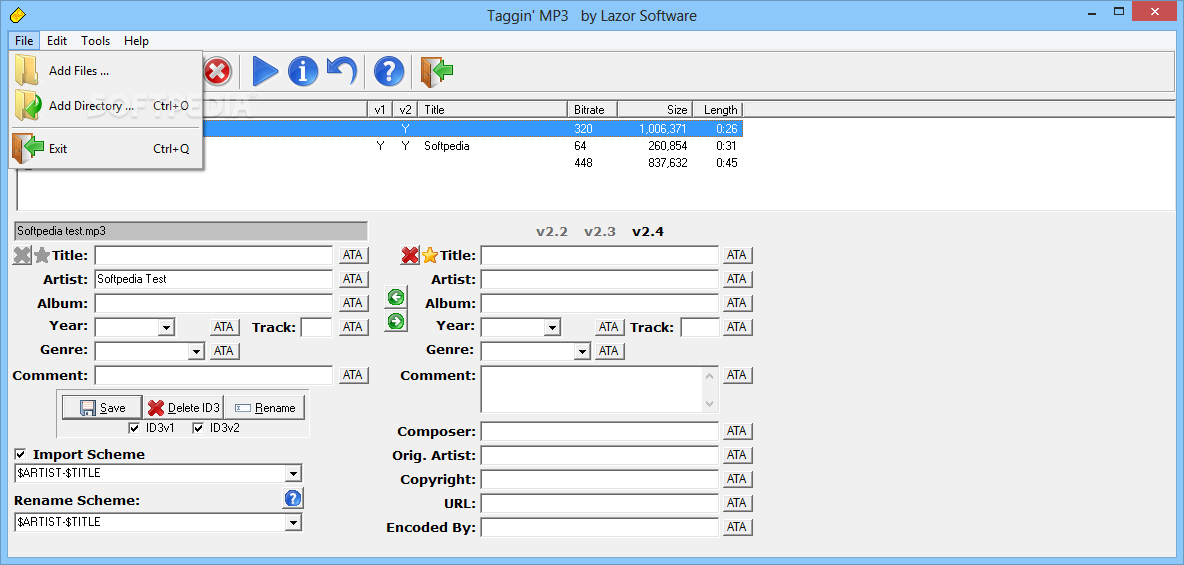Click the app icon in title bar
Image resolution: width=1184 pixels, height=565 pixels.
pos(18,14)
